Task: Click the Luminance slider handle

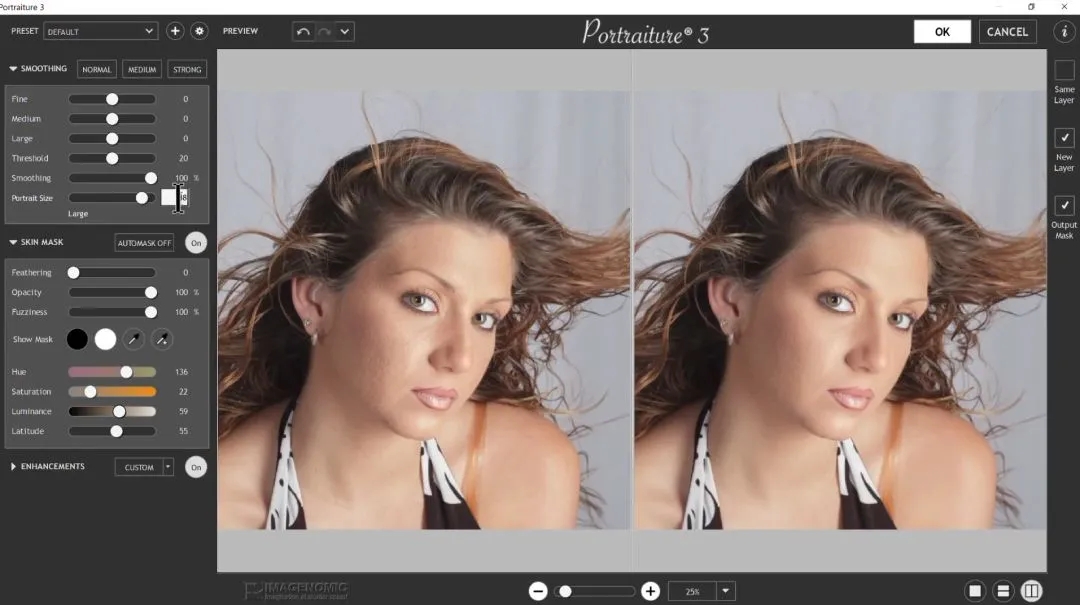Action: pos(119,411)
